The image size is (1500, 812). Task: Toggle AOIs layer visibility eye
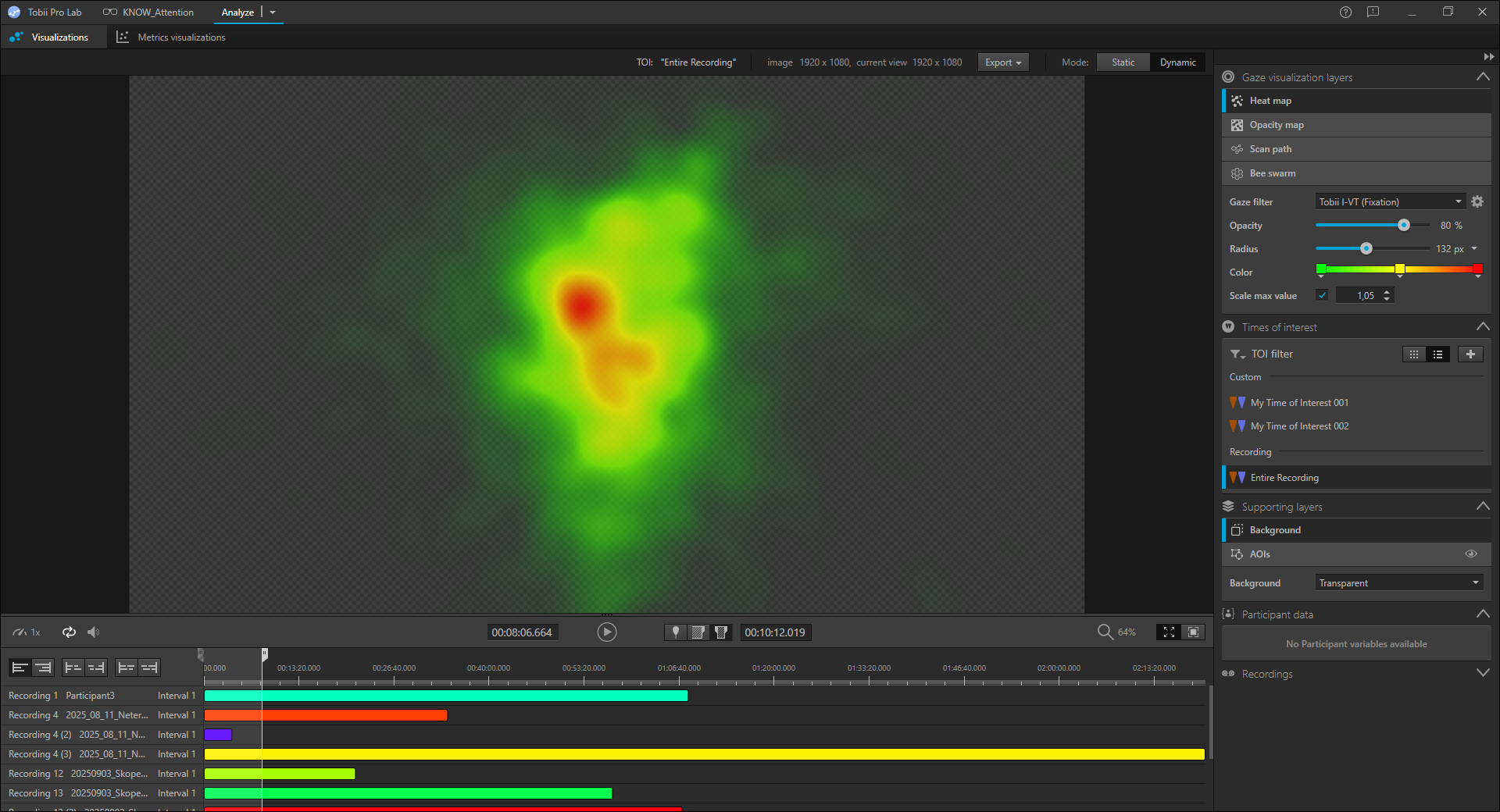(1471, 554)
